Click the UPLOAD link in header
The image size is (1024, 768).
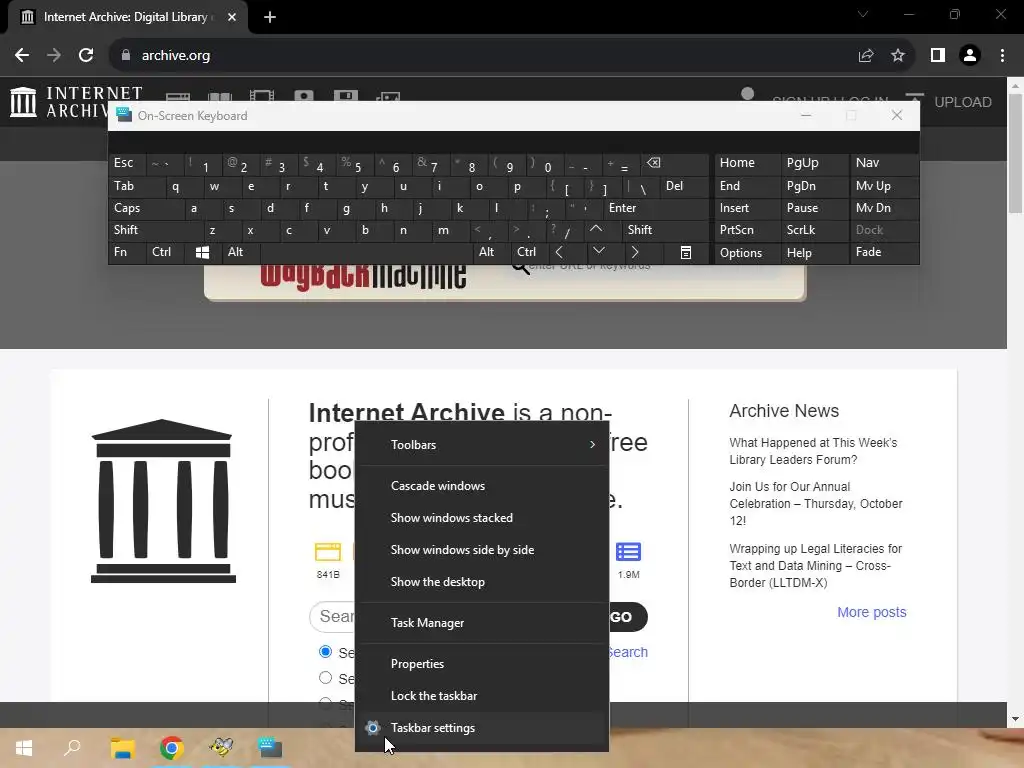click(x=963, y=103)
